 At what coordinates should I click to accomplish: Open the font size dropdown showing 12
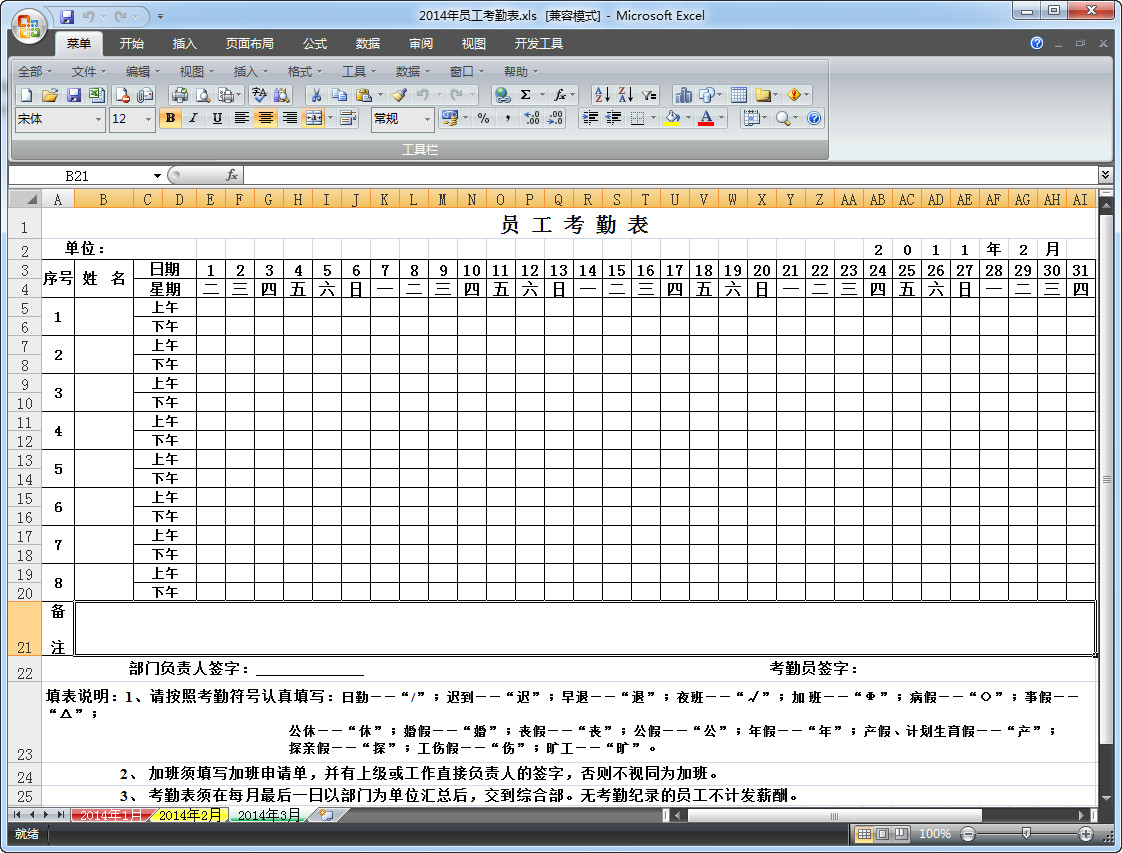coord(132,119)
